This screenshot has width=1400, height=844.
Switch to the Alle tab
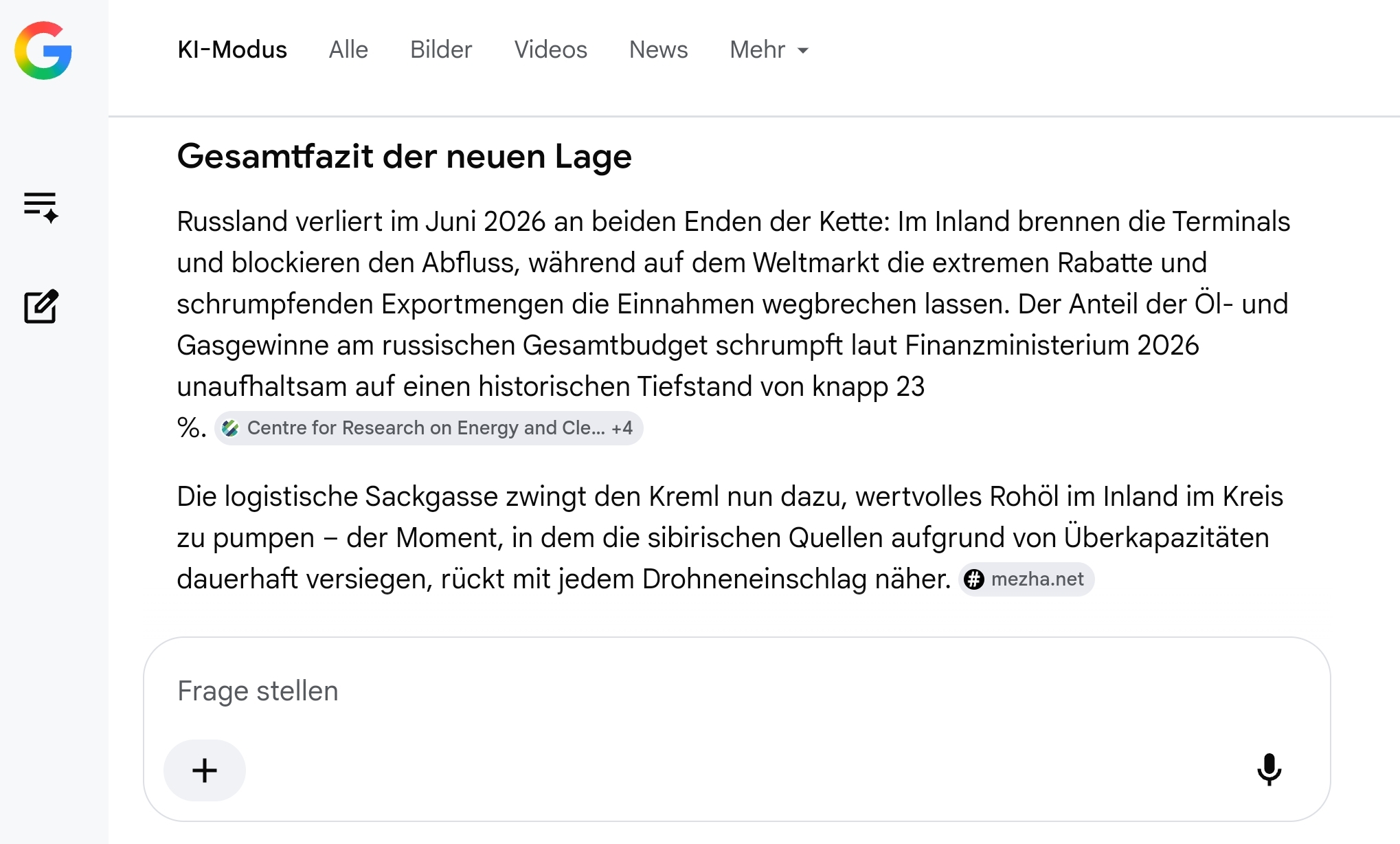348,49
